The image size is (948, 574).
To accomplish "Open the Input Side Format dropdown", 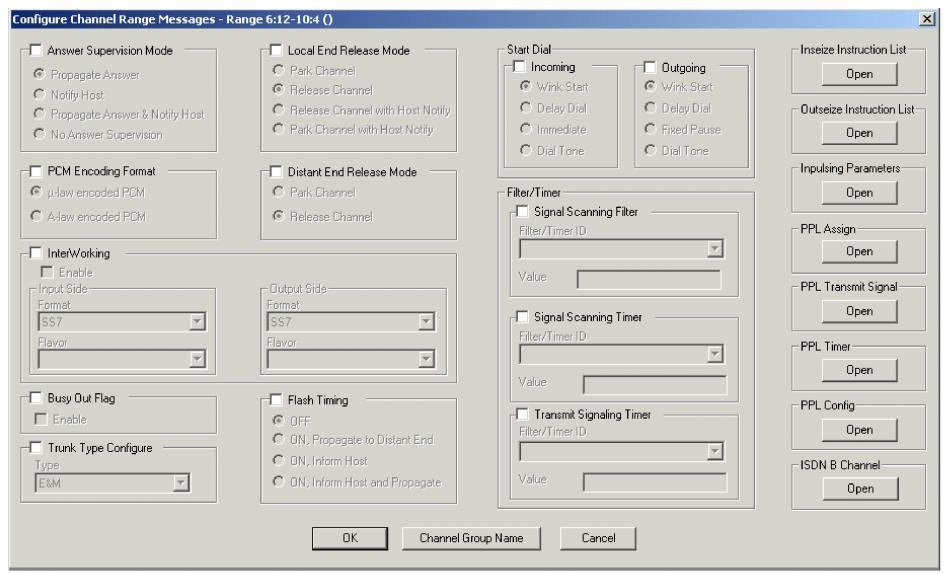I will 197,321.
